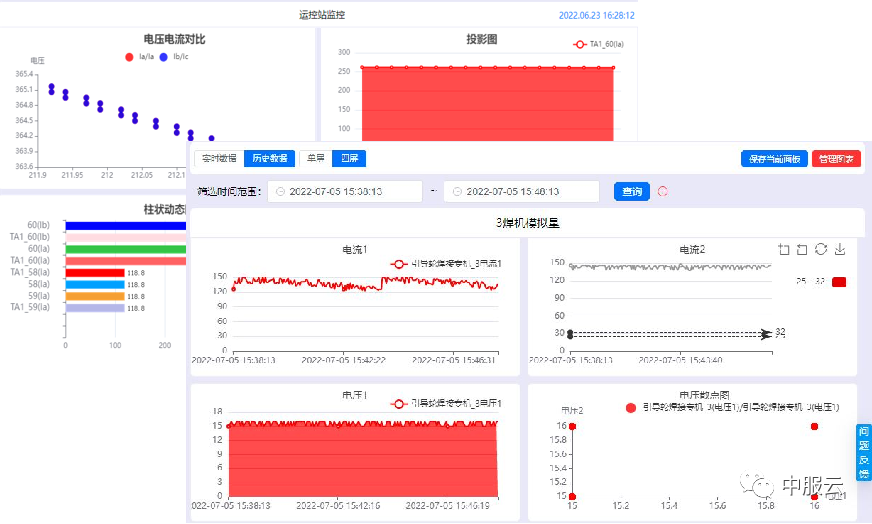Click the timestamp 2022.06.23 16:28:12
The image size is (872, 524).
[597, 16]
